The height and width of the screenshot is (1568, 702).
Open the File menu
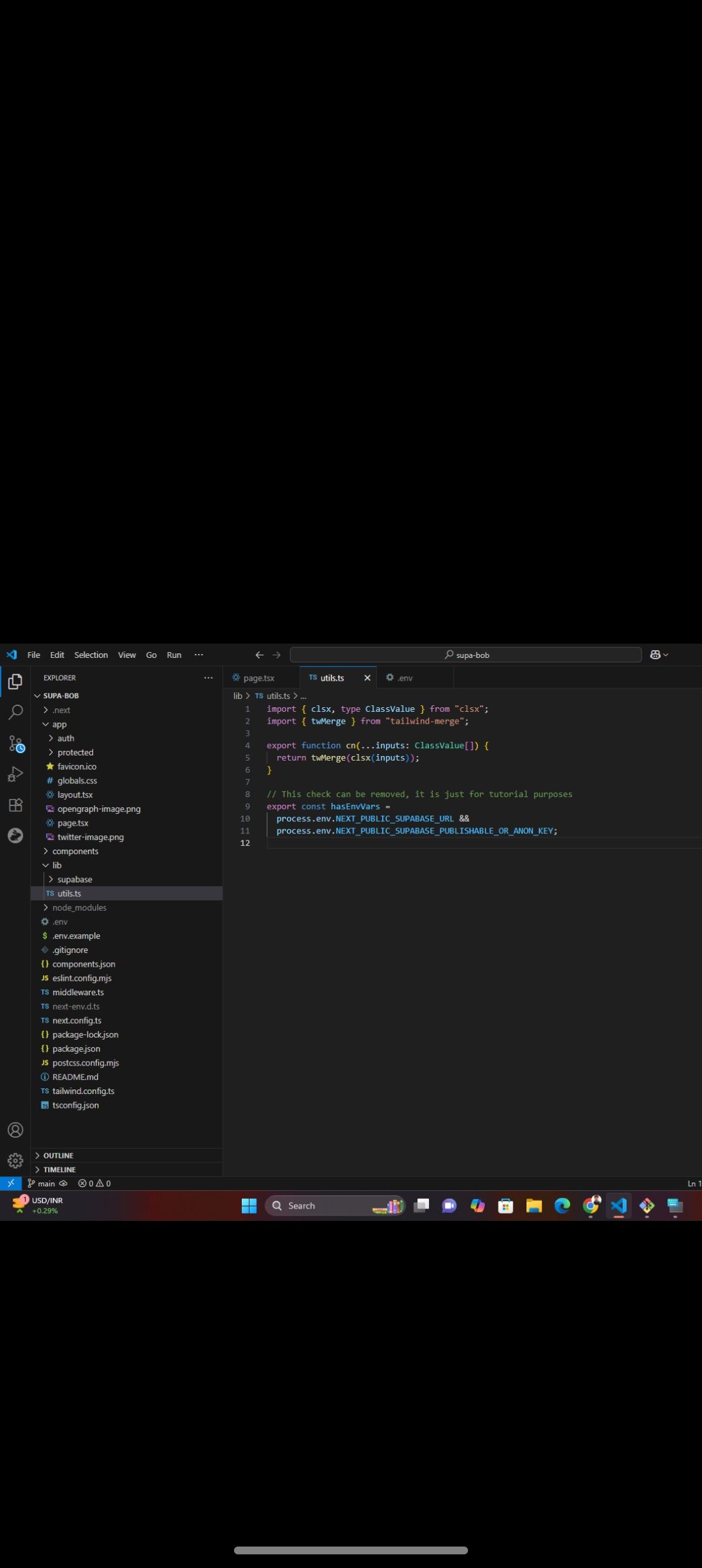[34, 655]
